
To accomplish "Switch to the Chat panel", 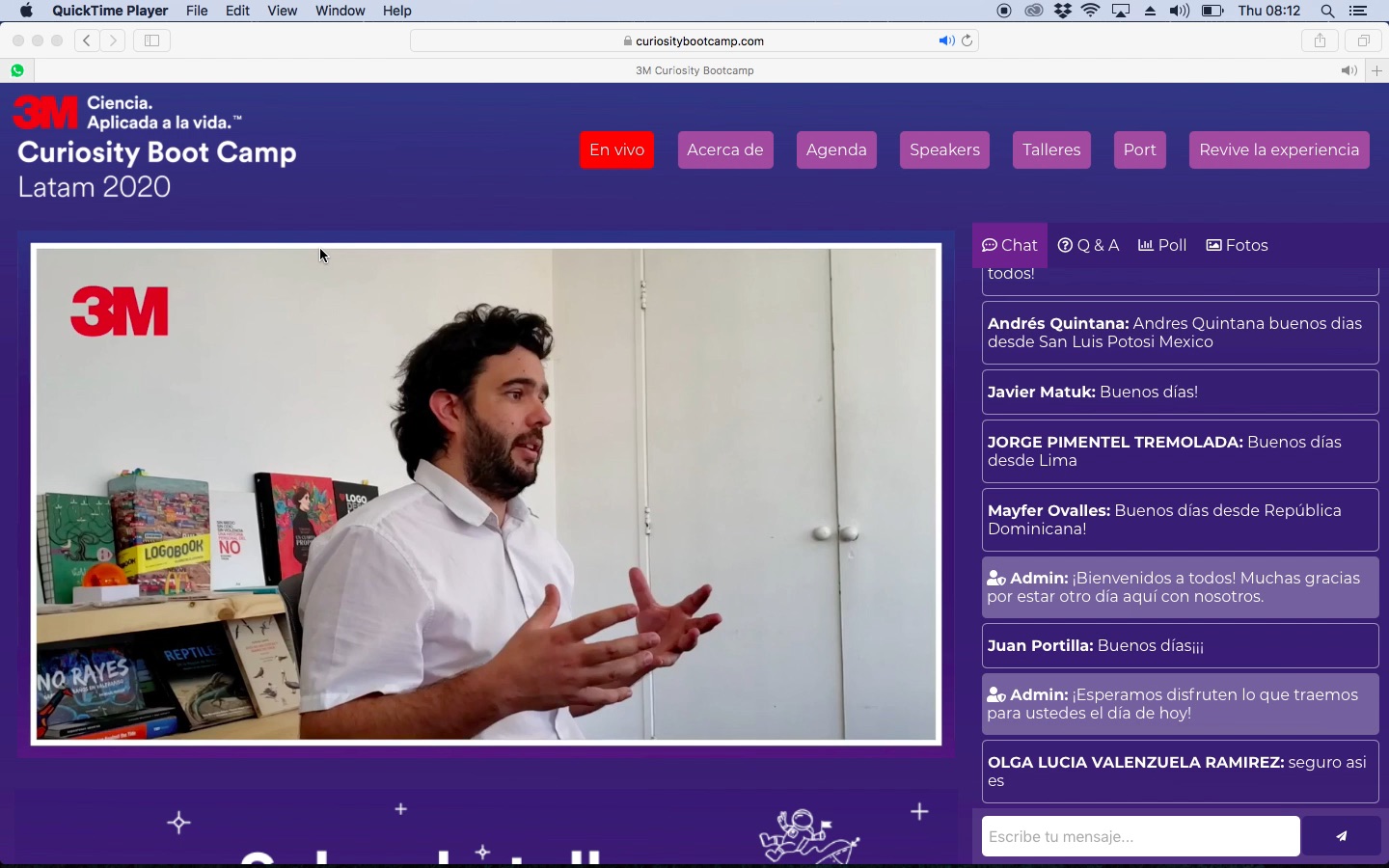I will 1009,245.
